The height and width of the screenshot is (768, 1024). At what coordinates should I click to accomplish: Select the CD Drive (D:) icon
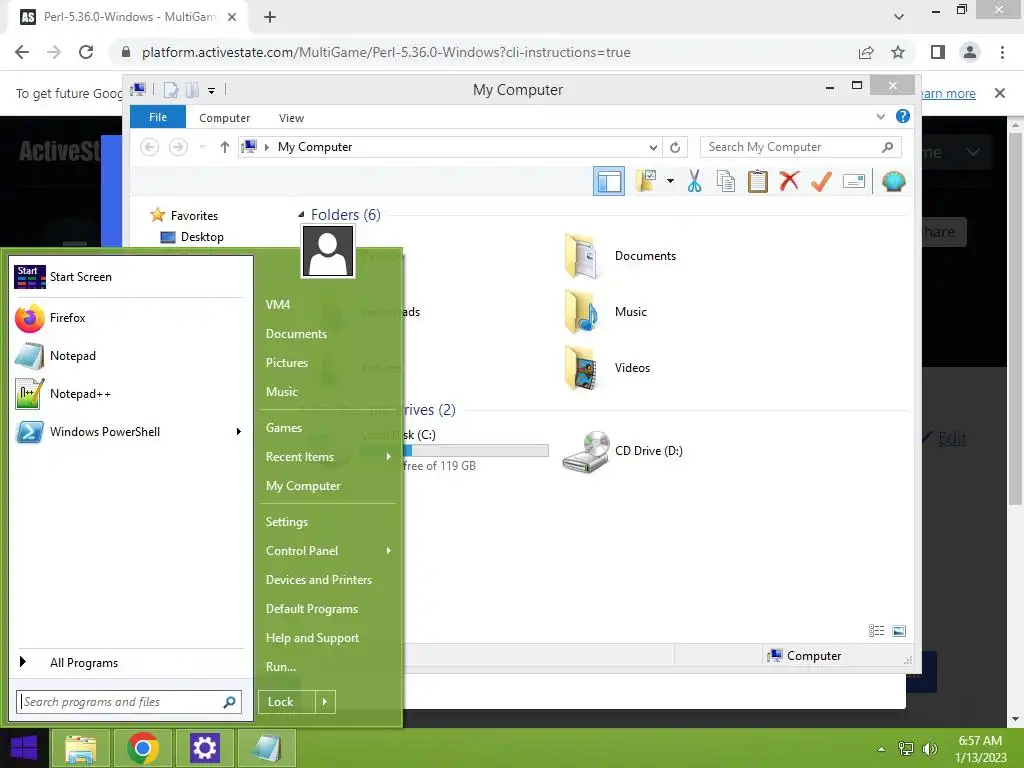(586, 451)
